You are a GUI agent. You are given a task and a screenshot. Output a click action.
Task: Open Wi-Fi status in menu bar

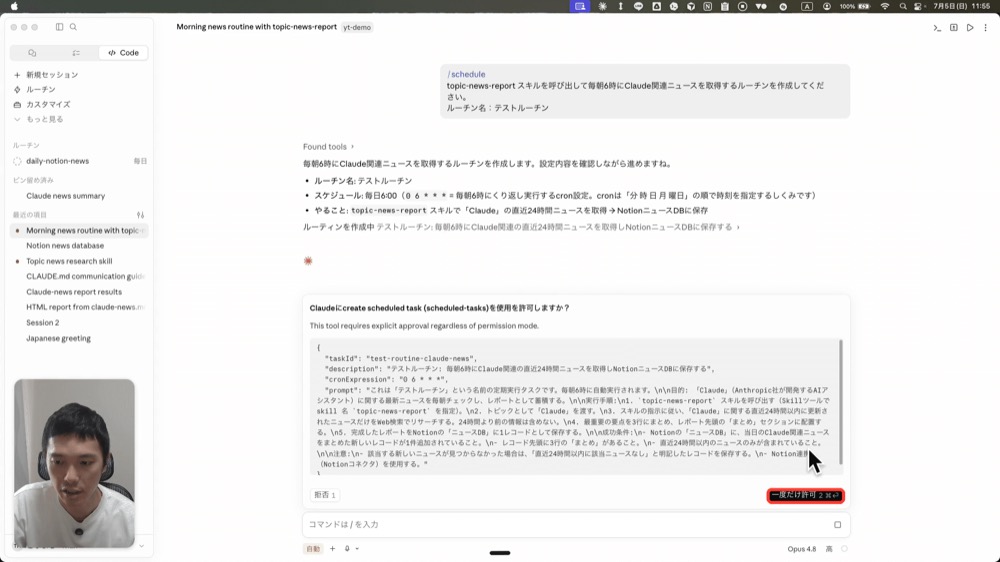[x=885, y=6]
